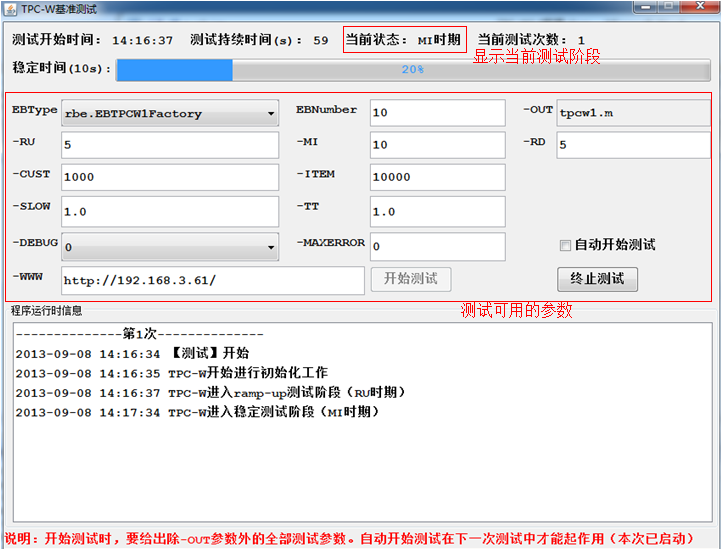Select the -MI input field
Screen dimensions: 721x549
(x=437, y=145)
